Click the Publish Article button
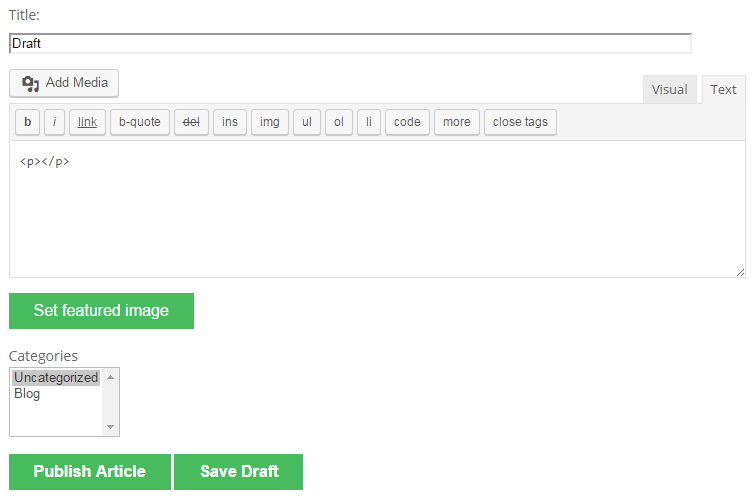The width and height of the screenshot is (754, 498). [89, 472]
